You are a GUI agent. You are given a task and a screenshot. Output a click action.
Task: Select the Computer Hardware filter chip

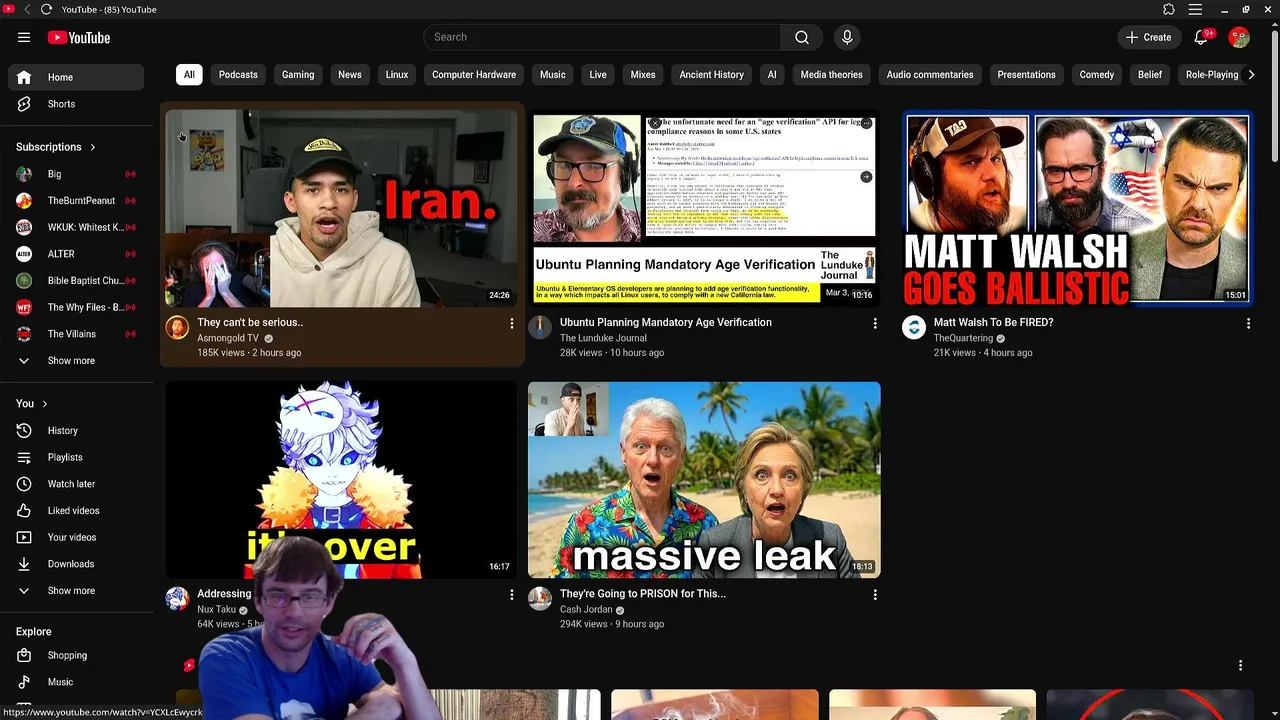[474, 75]
